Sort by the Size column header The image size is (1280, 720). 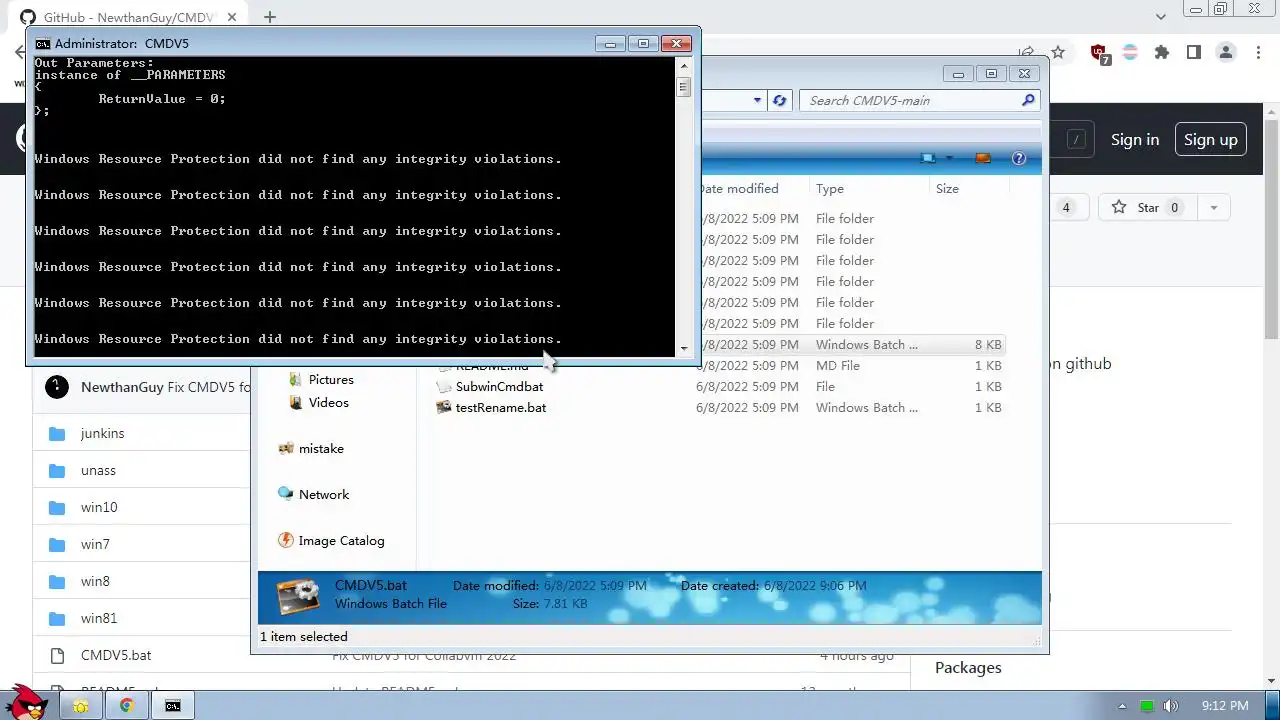(x=947, y=188)
